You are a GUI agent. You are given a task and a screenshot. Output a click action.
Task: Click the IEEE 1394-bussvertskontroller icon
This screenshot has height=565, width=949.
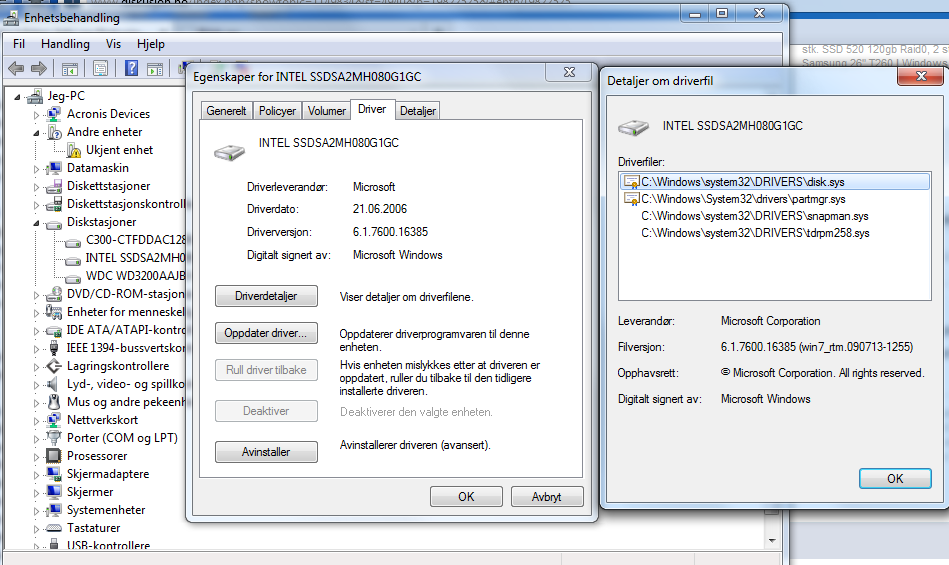coord(54,348)
